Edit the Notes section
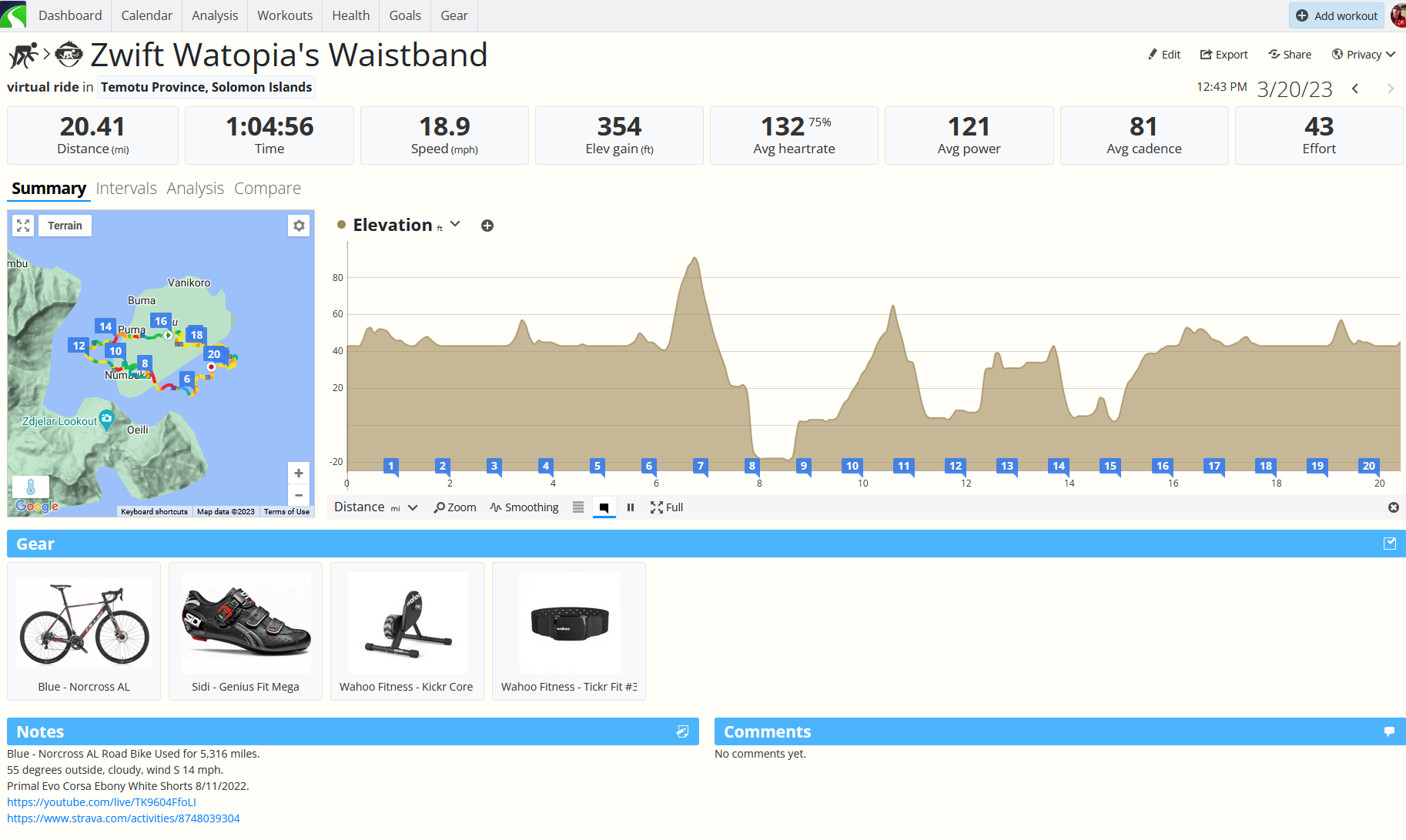This screenshot has height=840, width=1406. click(x=682, y=731)
